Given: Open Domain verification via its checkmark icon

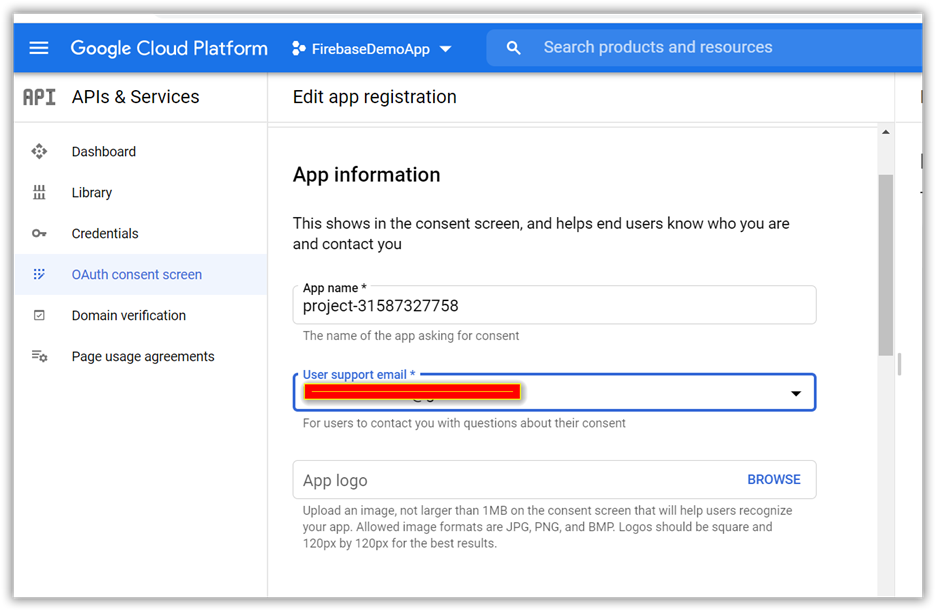Looking at the screenshot, I should 39,315.
